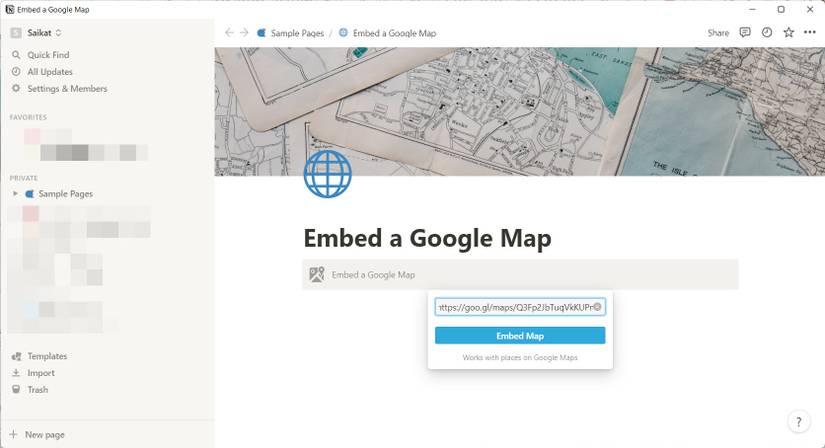The image size is (825, 448).
Task: Click the Templates icon
Action: (16, 356)
